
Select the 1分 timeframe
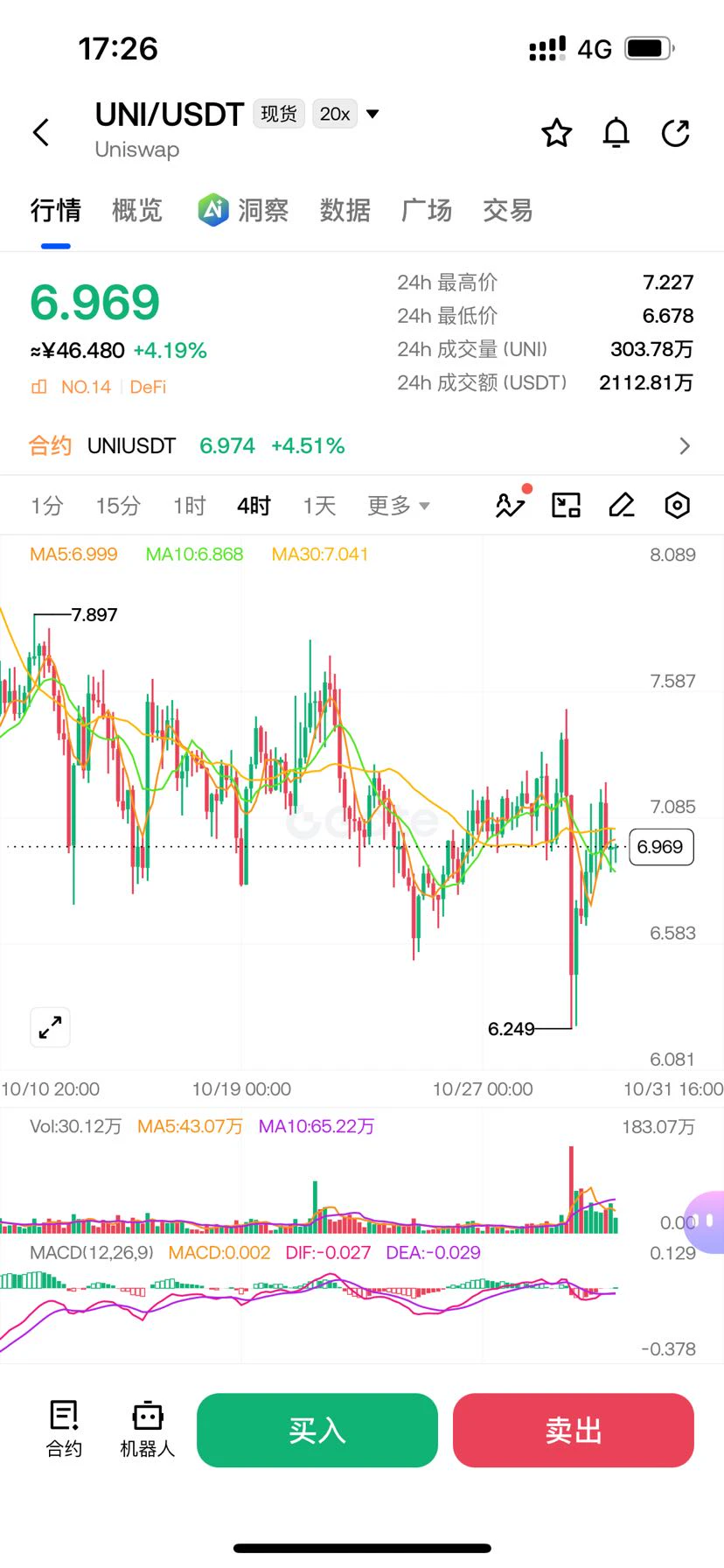click(x=47, y=506)
